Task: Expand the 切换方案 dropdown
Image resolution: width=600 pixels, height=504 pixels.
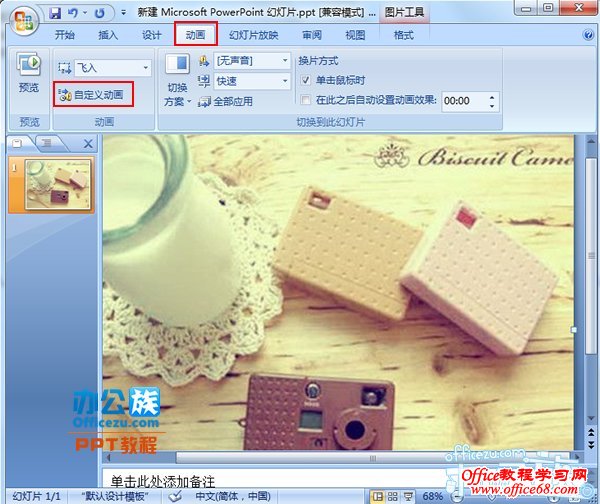Action: (x=178, y=95)
